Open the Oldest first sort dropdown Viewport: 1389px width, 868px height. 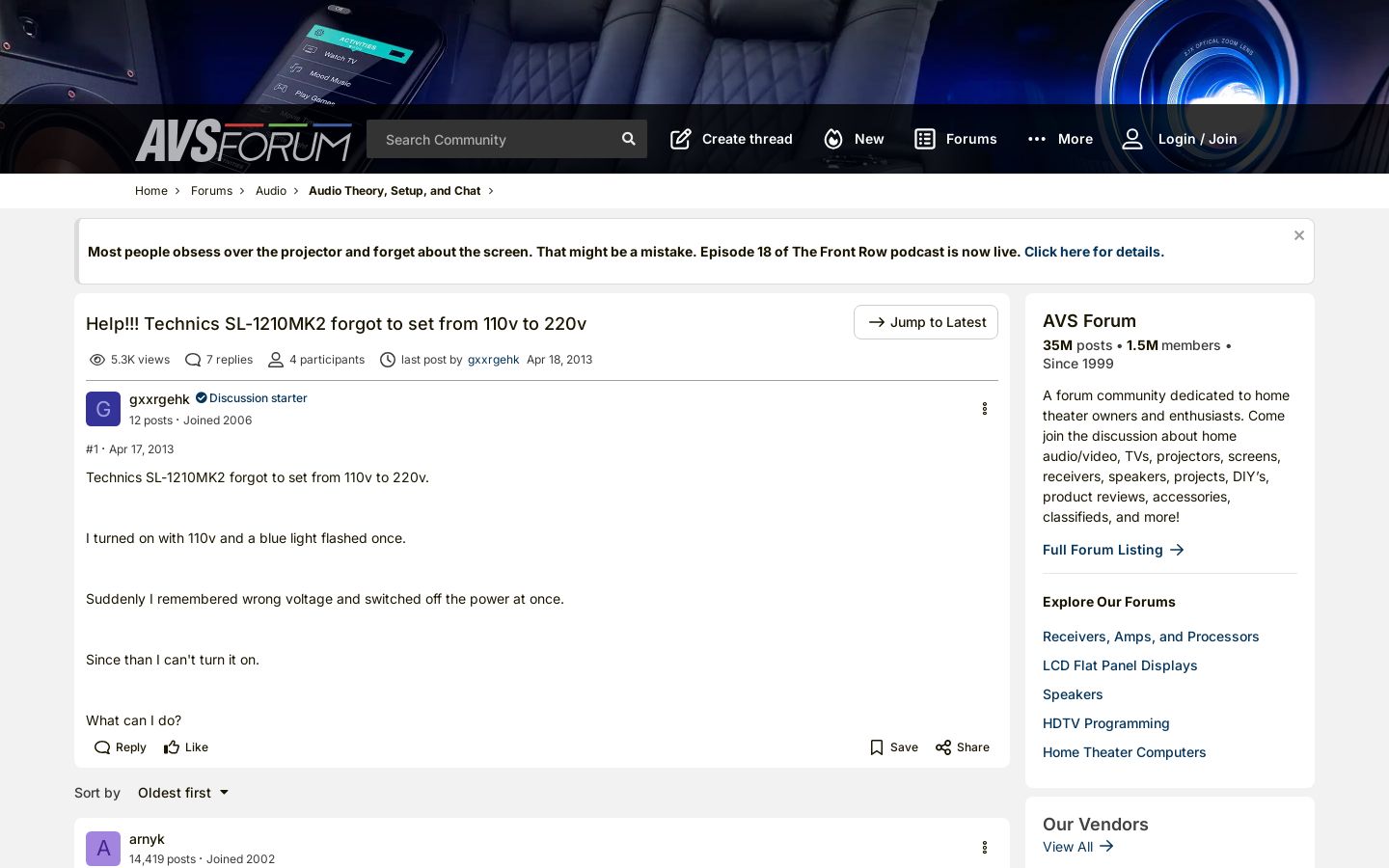[183, 793]
